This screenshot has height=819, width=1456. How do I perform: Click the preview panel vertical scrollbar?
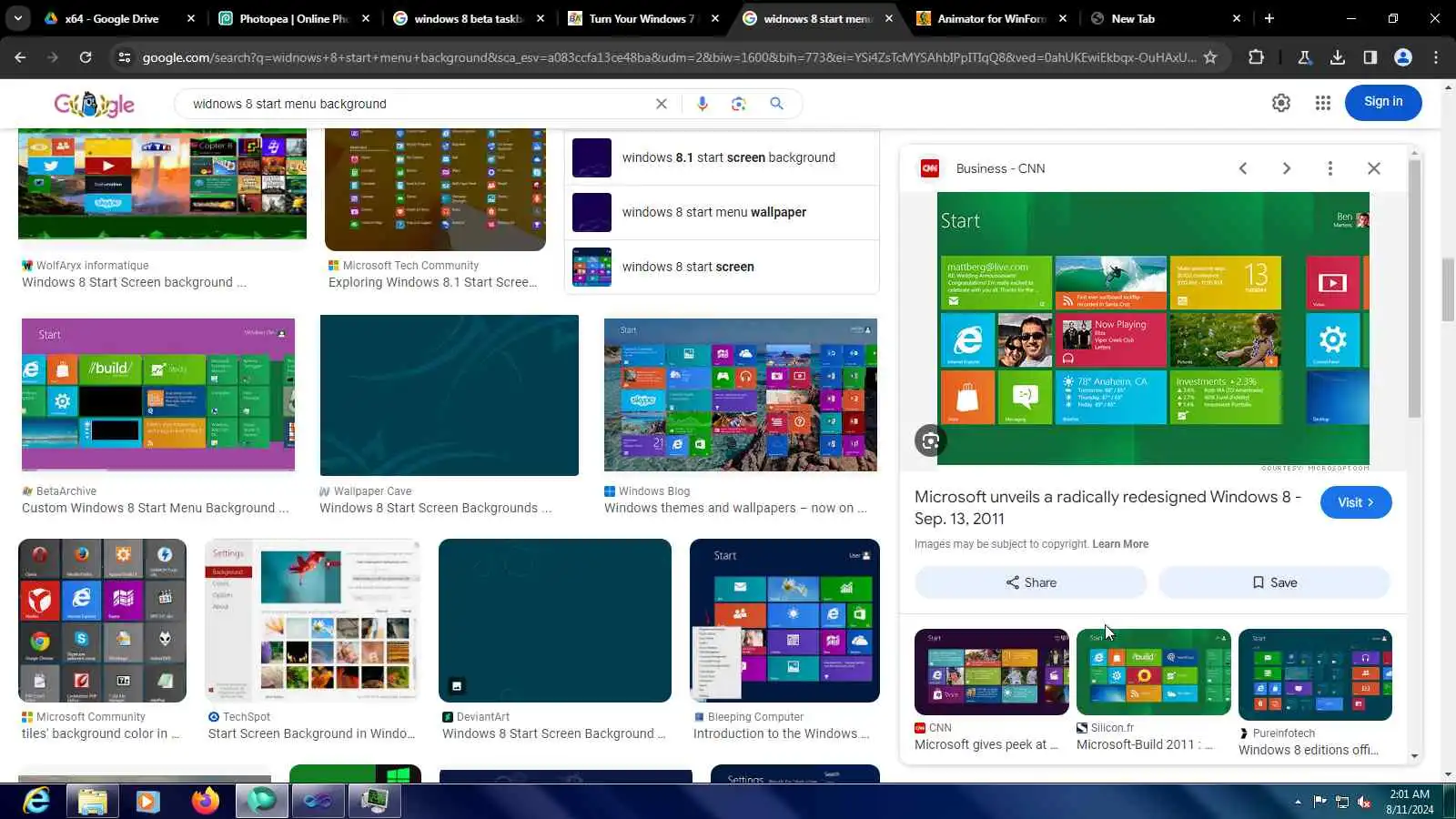click(x=1414, y=289)
